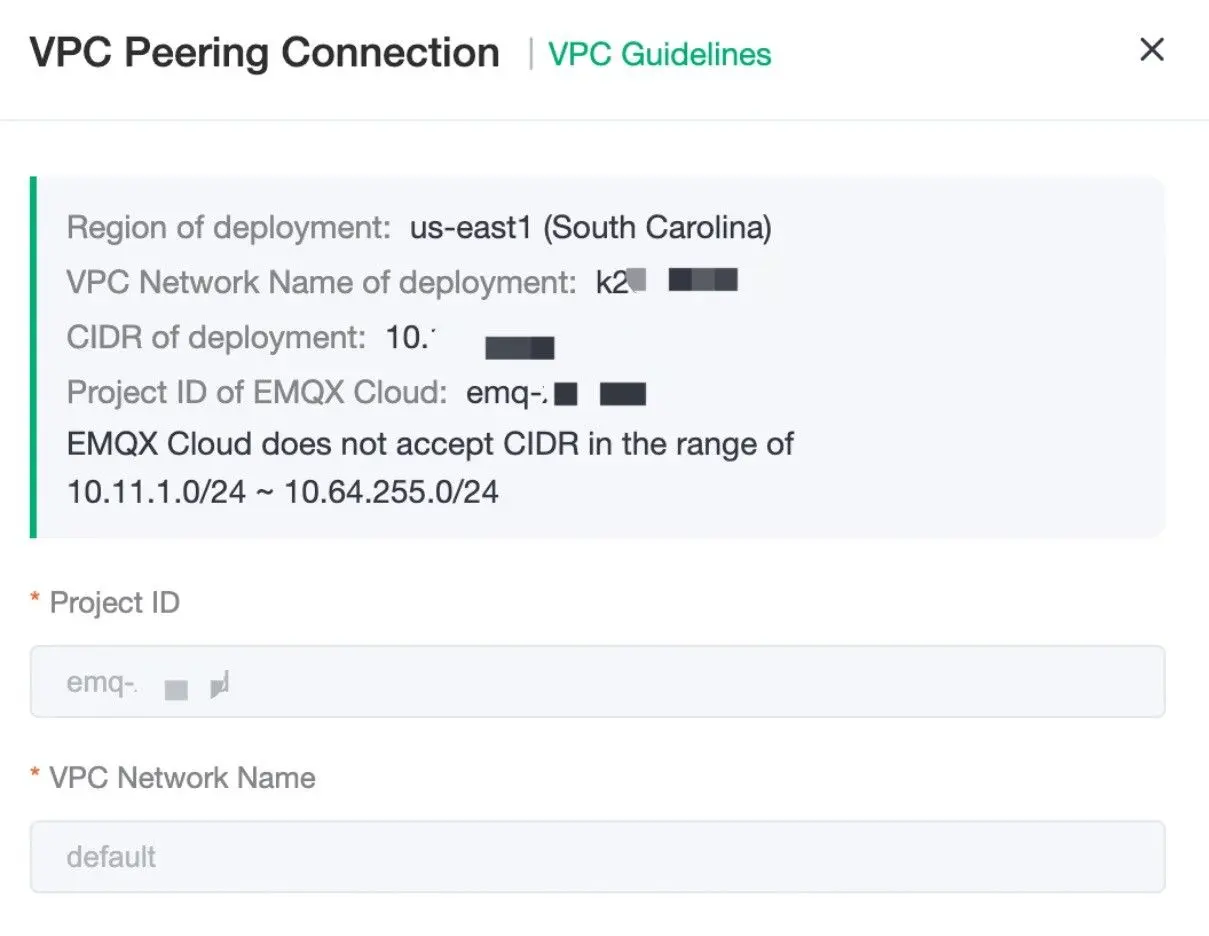
Task: Focus the VPC Network Name input field
Action: coord(597,857)
